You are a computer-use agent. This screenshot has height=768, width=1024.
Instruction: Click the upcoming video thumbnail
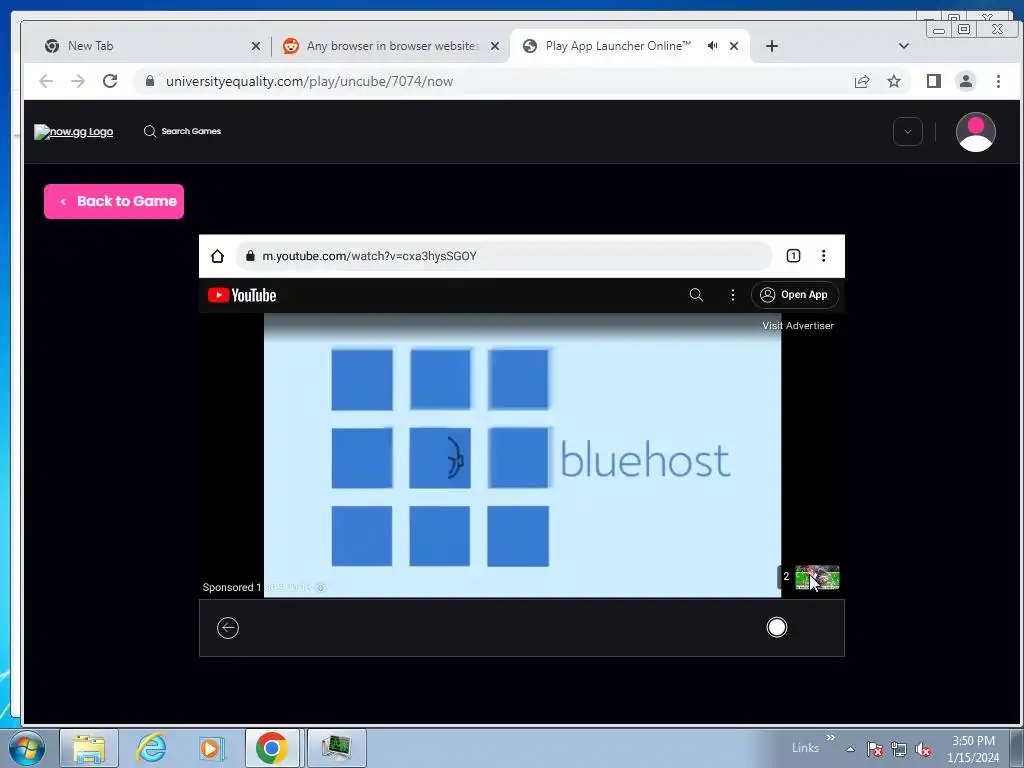pos(817,577)
